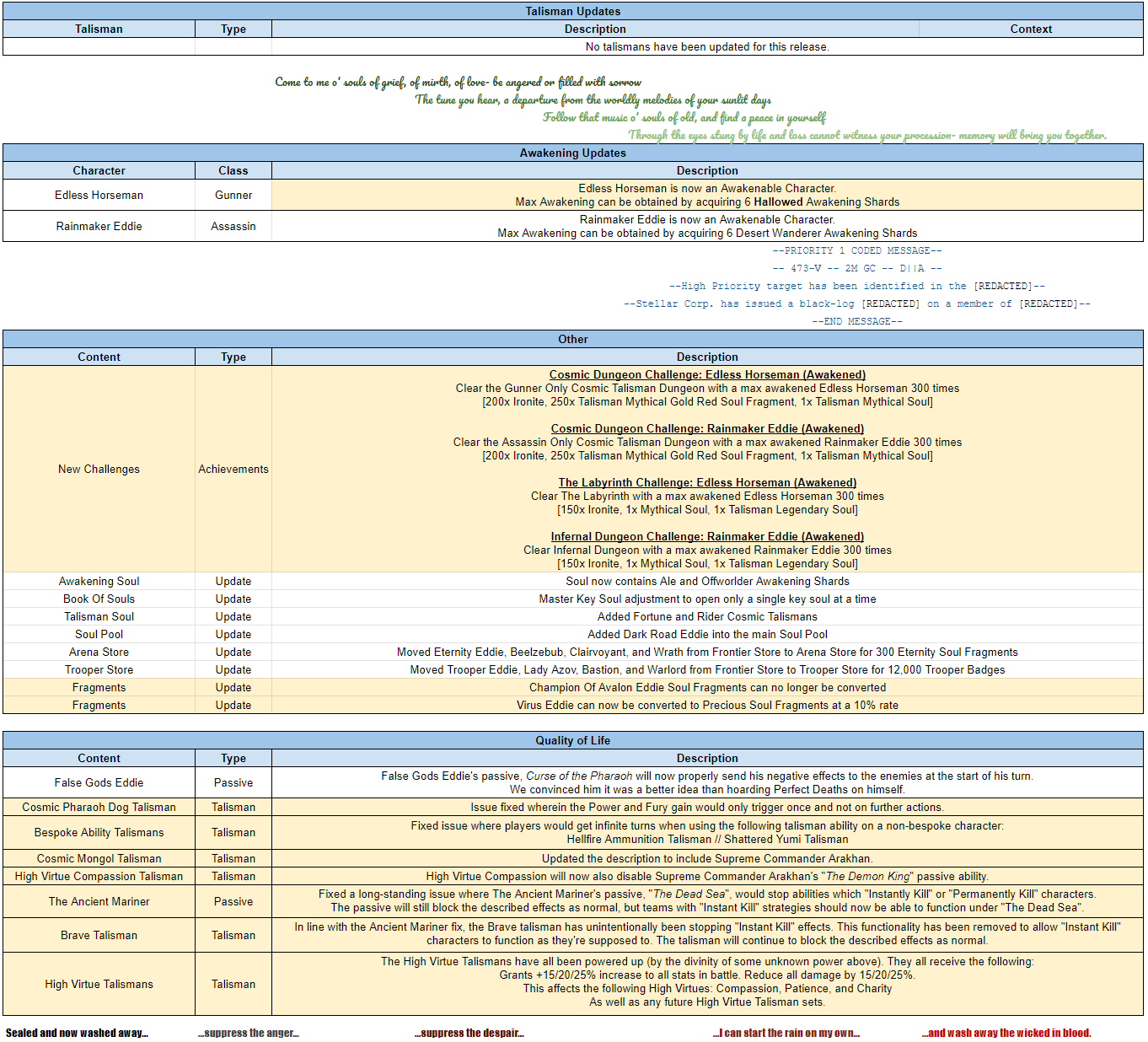The height and width of the screenshot is (1042, 1148).
Task: Select the "Gunner" class cell
Action: (233, 195)
